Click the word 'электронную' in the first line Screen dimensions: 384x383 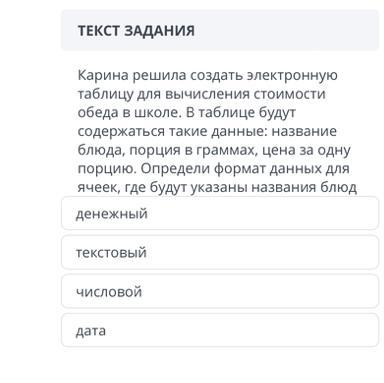(292, 75)
